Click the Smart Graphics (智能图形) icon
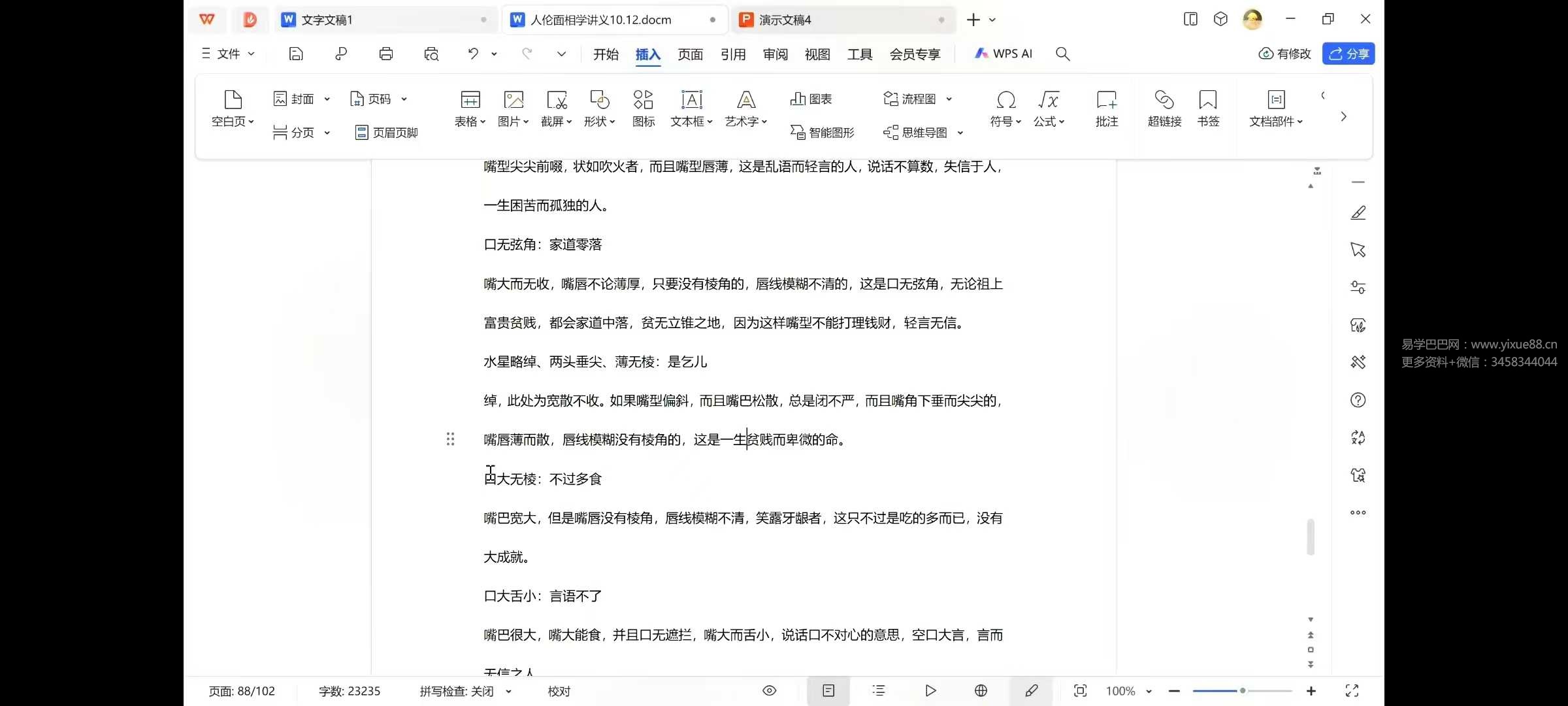 (822, 133)
